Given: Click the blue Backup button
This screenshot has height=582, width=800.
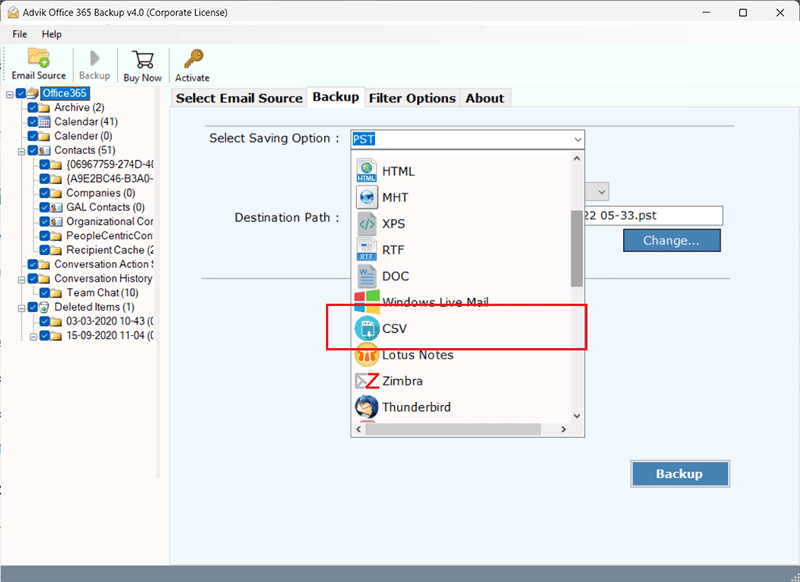Looking at the screenshot, I should (680, 474).
